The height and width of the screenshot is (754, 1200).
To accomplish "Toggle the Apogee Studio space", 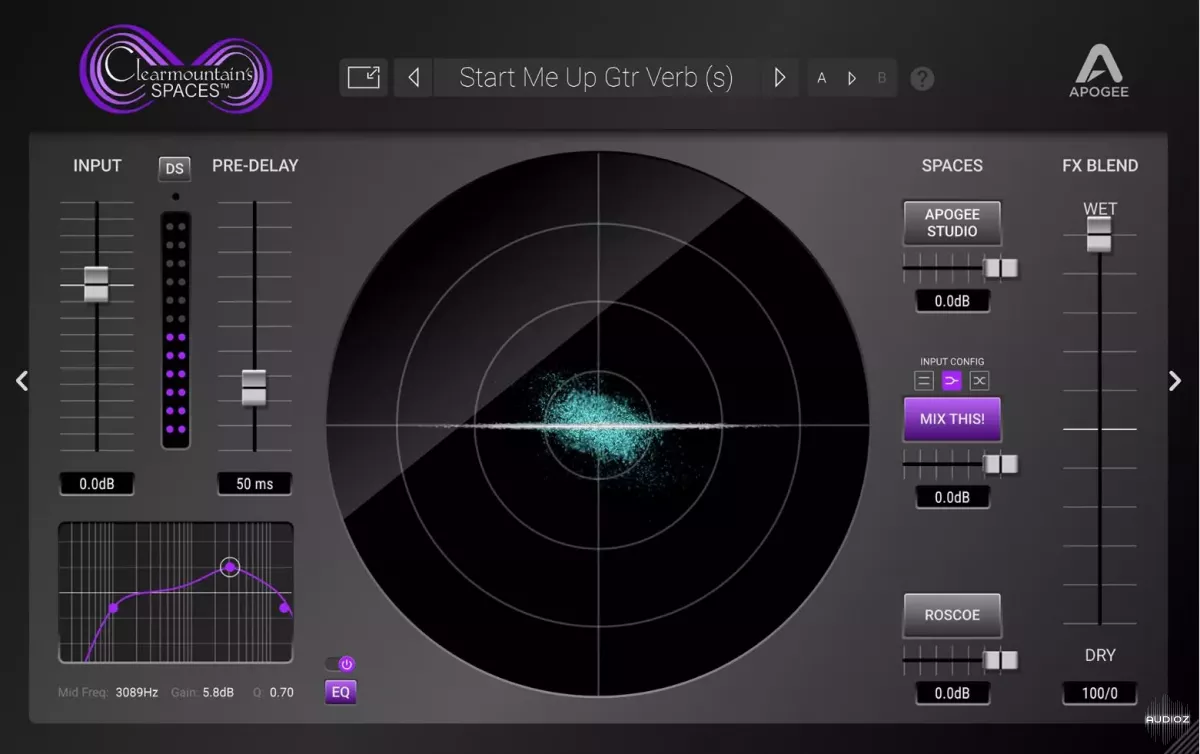I will (952, 223).
